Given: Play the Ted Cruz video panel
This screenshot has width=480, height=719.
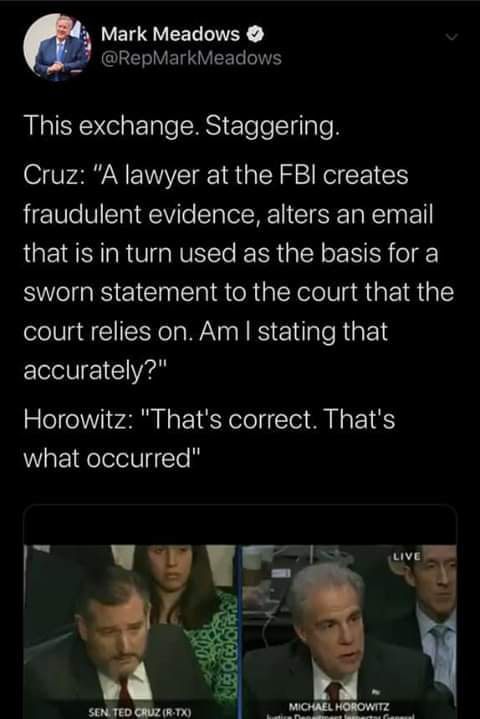Looking at the screenshot, I should tap(131, 631).
